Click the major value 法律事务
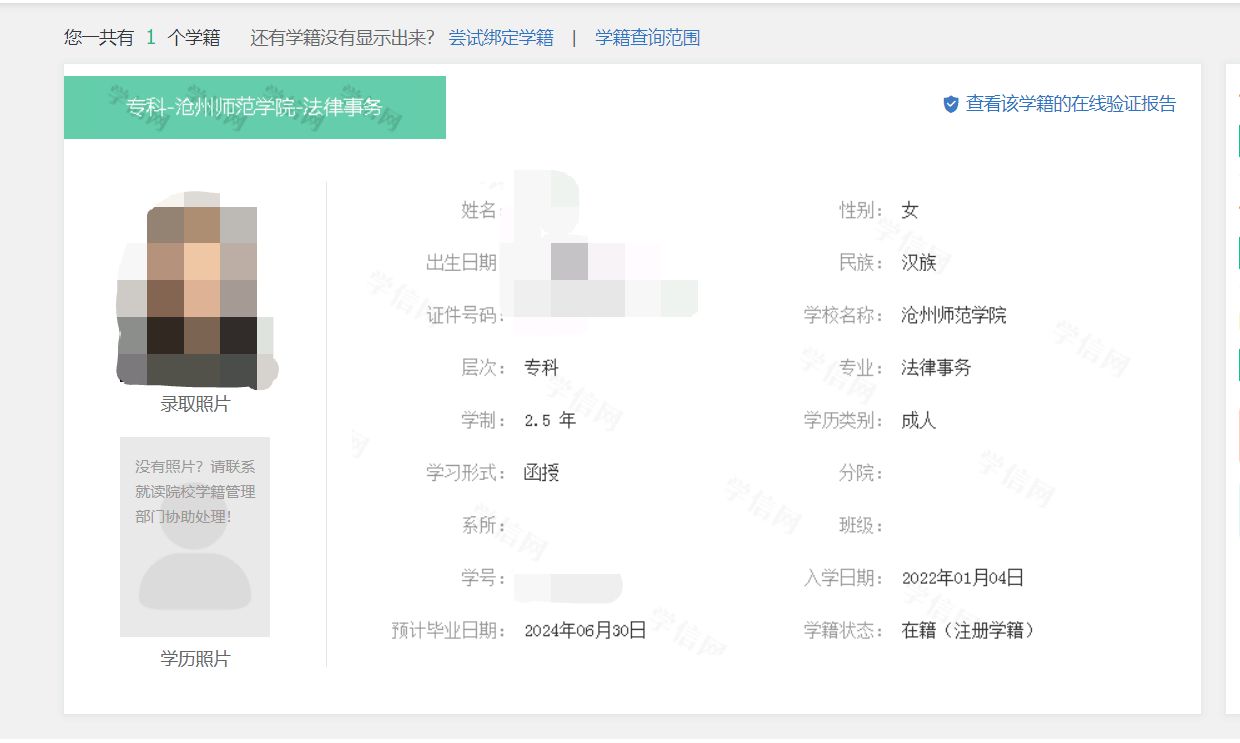The height and width of the screenshot is (743, 1240). click(x=936, y=368)
